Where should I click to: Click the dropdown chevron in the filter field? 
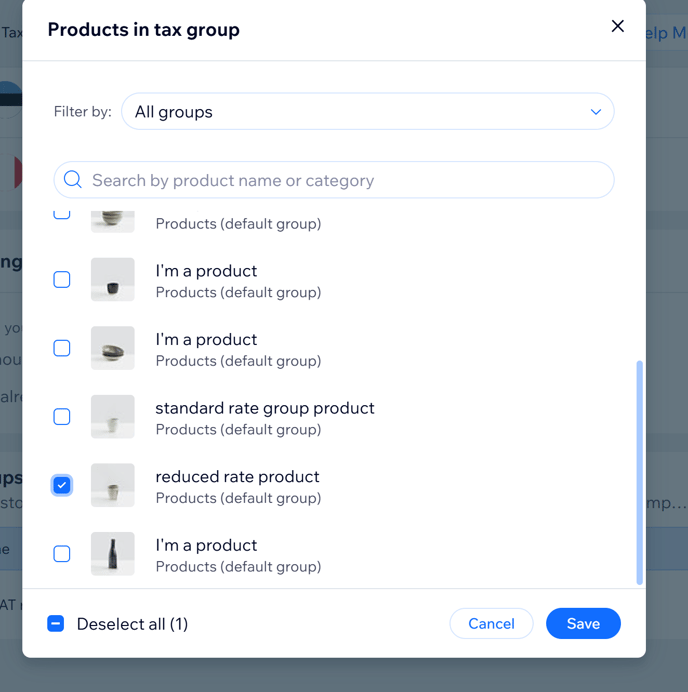[x=596, y=112]
